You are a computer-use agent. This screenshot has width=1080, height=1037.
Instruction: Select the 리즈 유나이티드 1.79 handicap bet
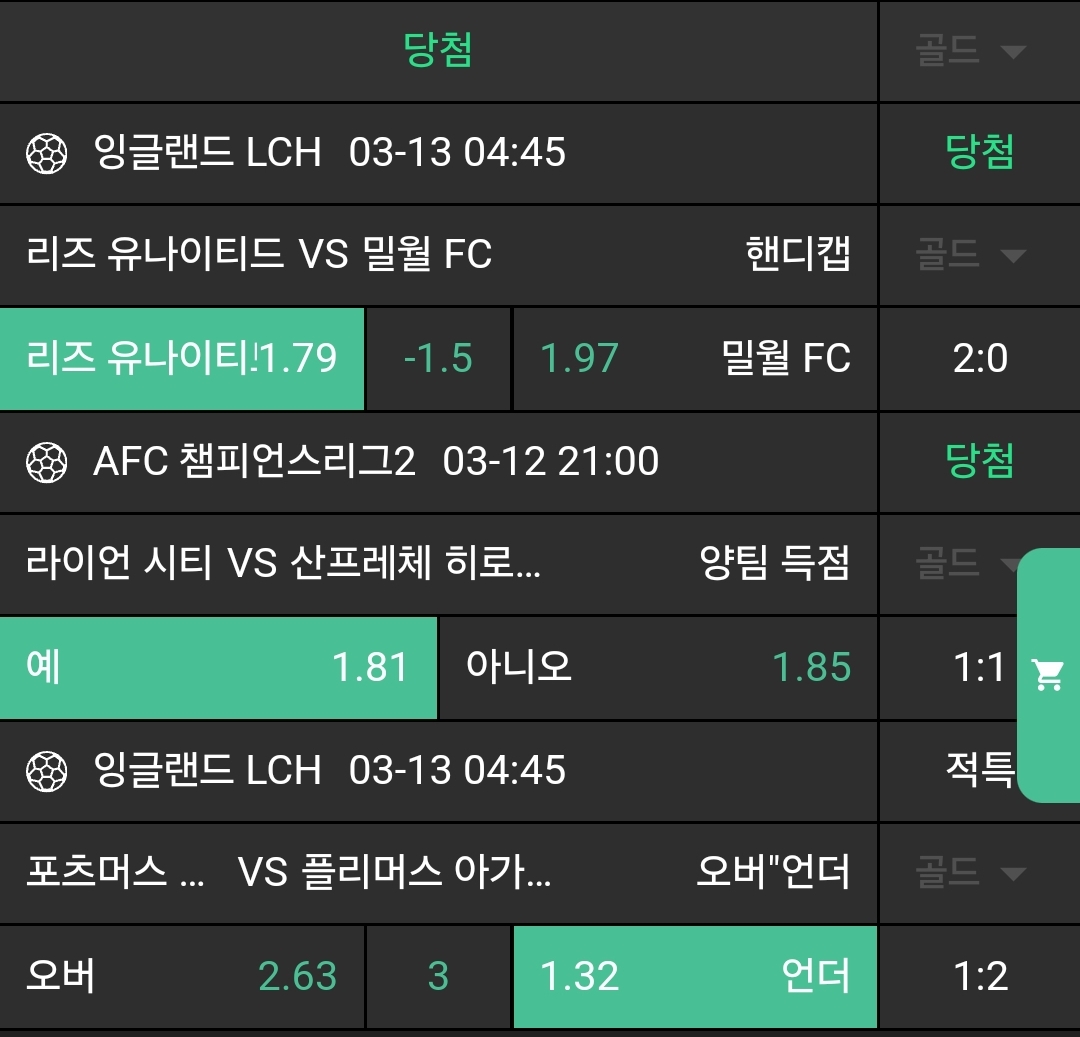[x=182, y=358]
